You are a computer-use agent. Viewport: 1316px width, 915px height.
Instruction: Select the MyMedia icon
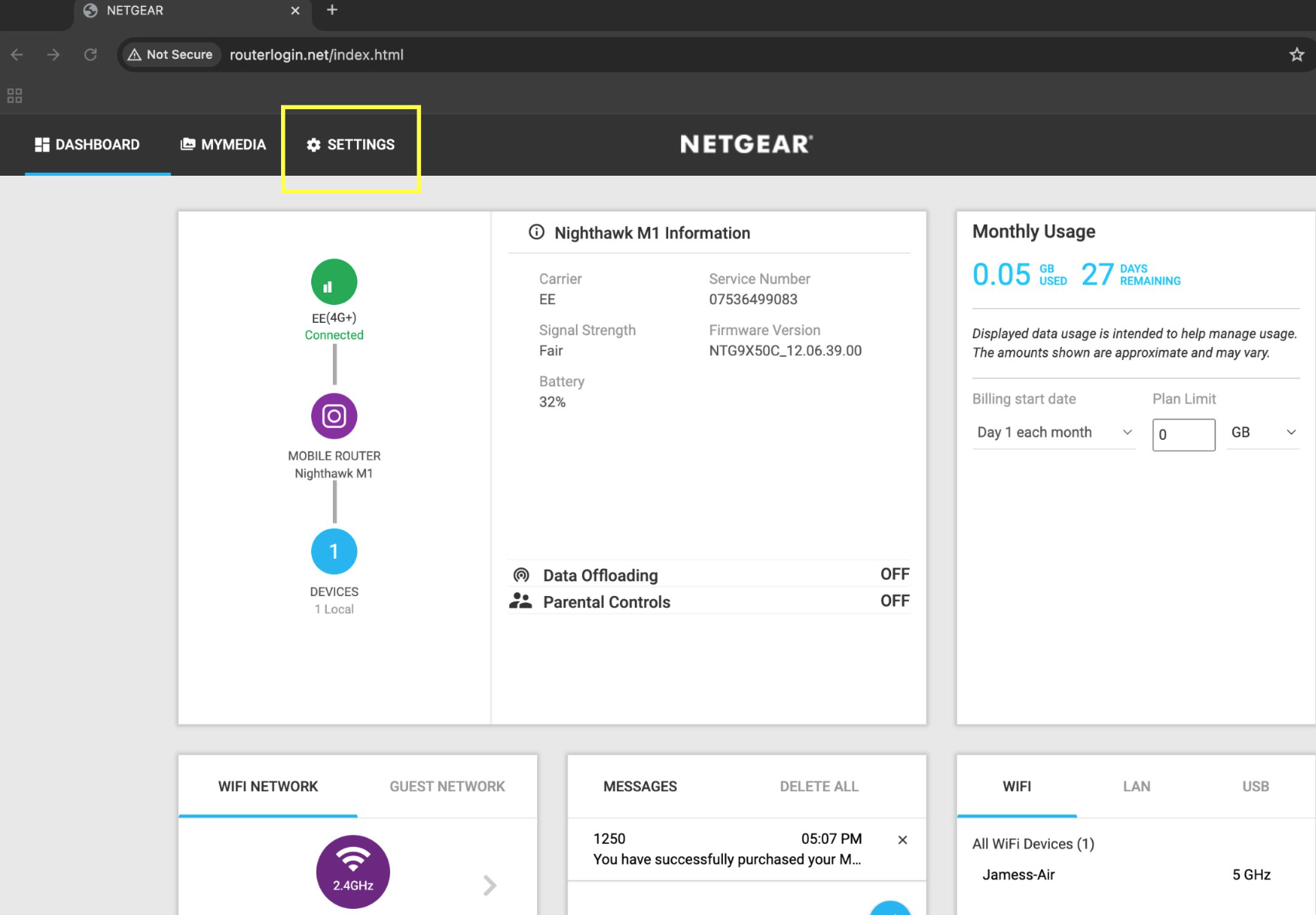[x=188, y=144]
